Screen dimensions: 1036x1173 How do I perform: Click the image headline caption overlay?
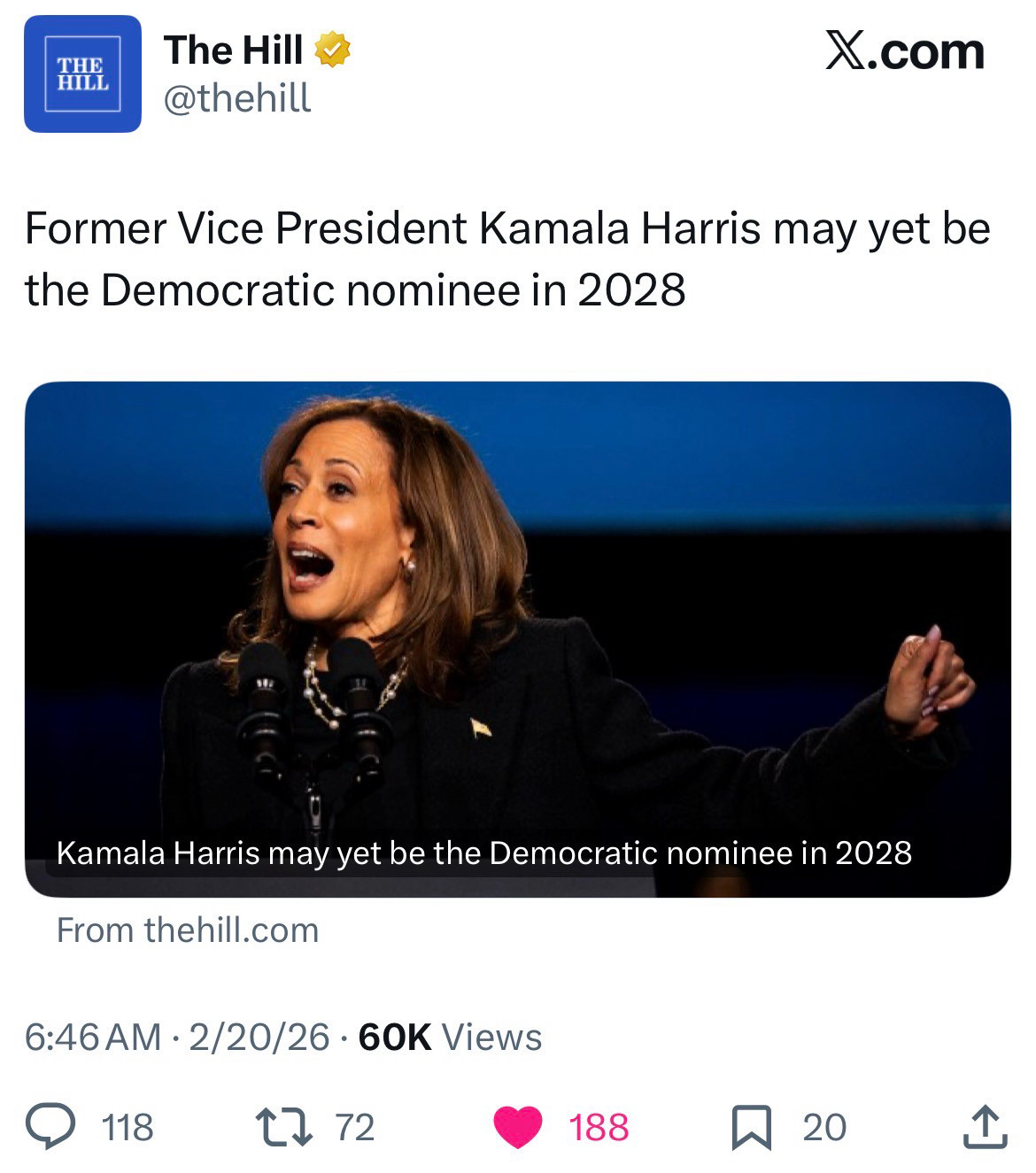[483, 853]
